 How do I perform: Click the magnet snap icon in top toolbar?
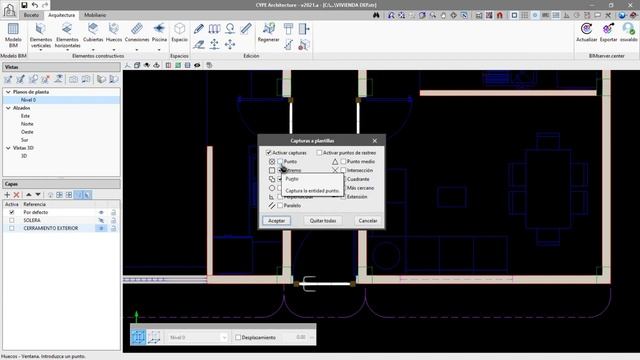click(x=500, y=15)
